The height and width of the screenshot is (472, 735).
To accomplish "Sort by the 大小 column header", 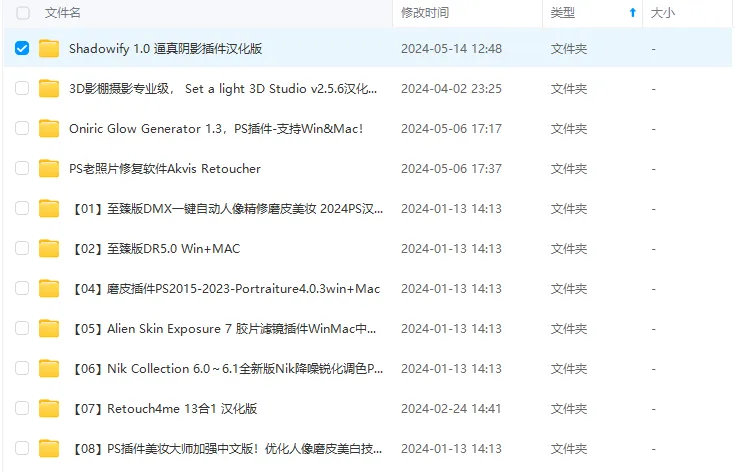I will (662, 13).
